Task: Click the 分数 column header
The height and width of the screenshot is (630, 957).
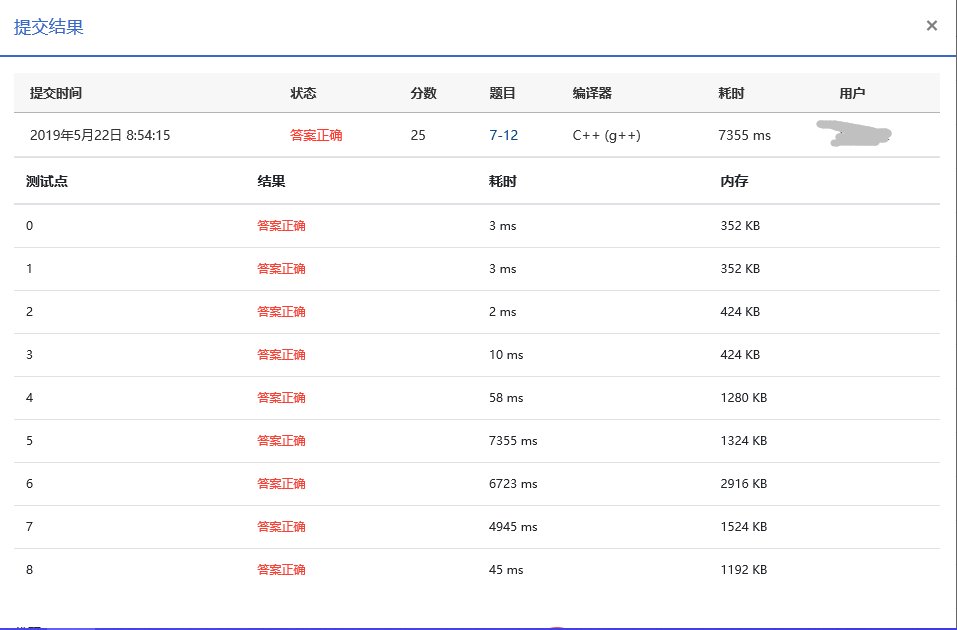Action: pyautogui.click(x=424, y=93)
